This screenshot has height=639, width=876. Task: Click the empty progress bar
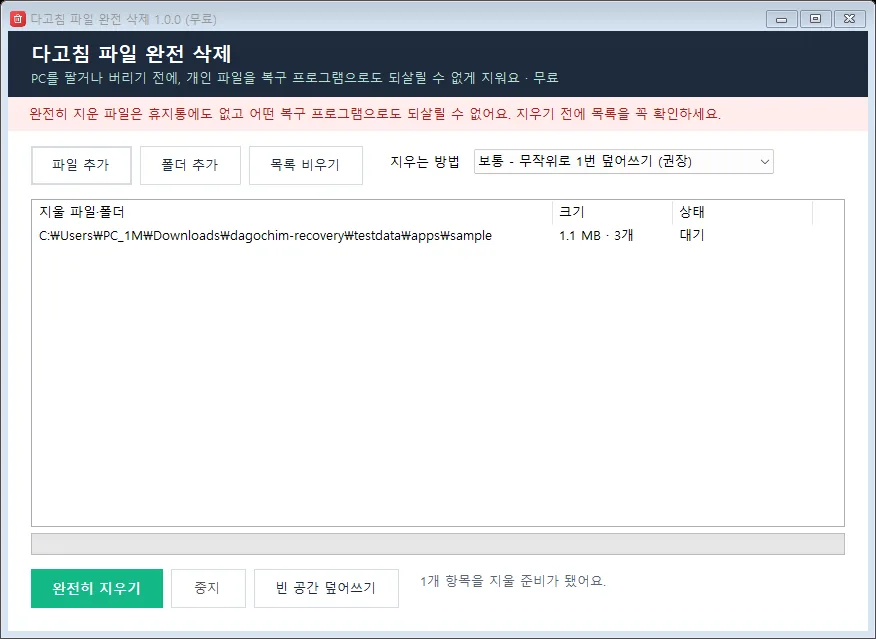tap(437, 544)
